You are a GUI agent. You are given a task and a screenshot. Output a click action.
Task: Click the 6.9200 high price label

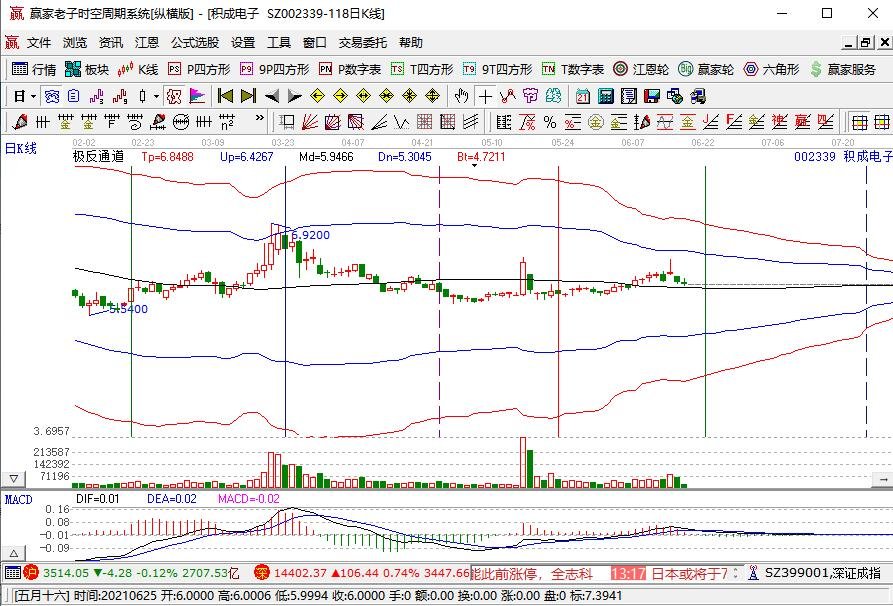pyautogui.click(x=311, y=235)
